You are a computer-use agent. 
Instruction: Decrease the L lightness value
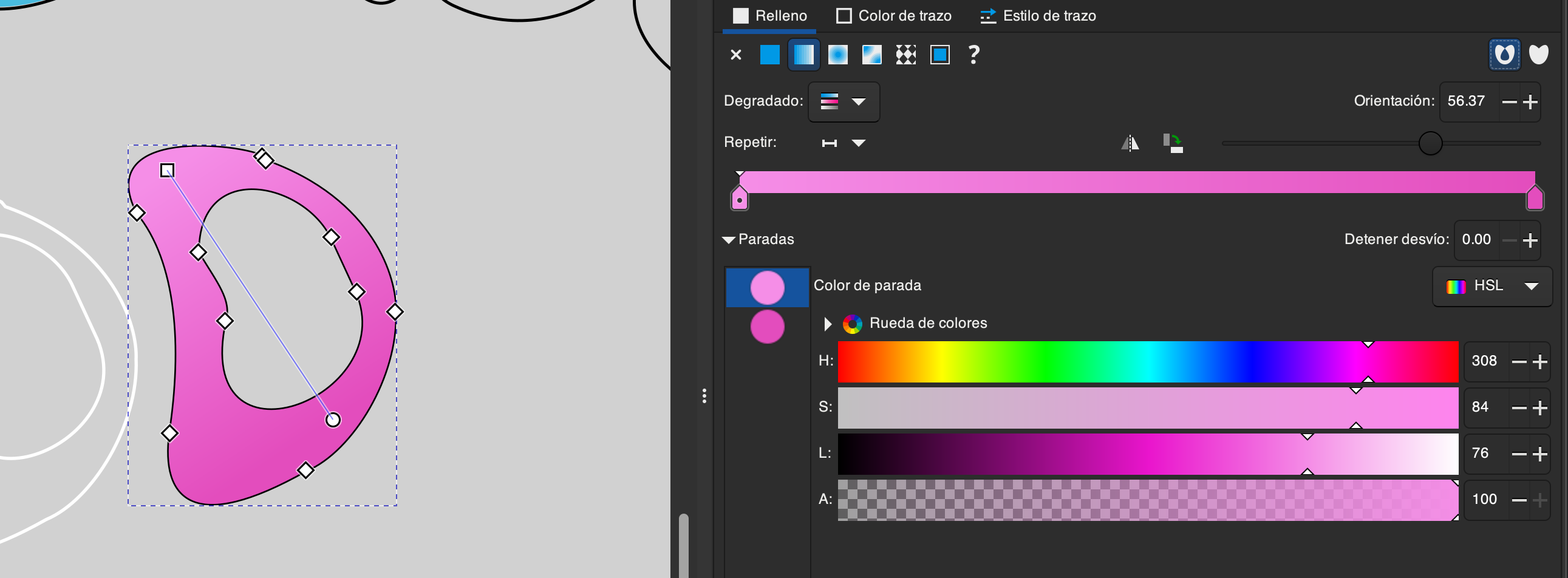[x=1519, y=454]
